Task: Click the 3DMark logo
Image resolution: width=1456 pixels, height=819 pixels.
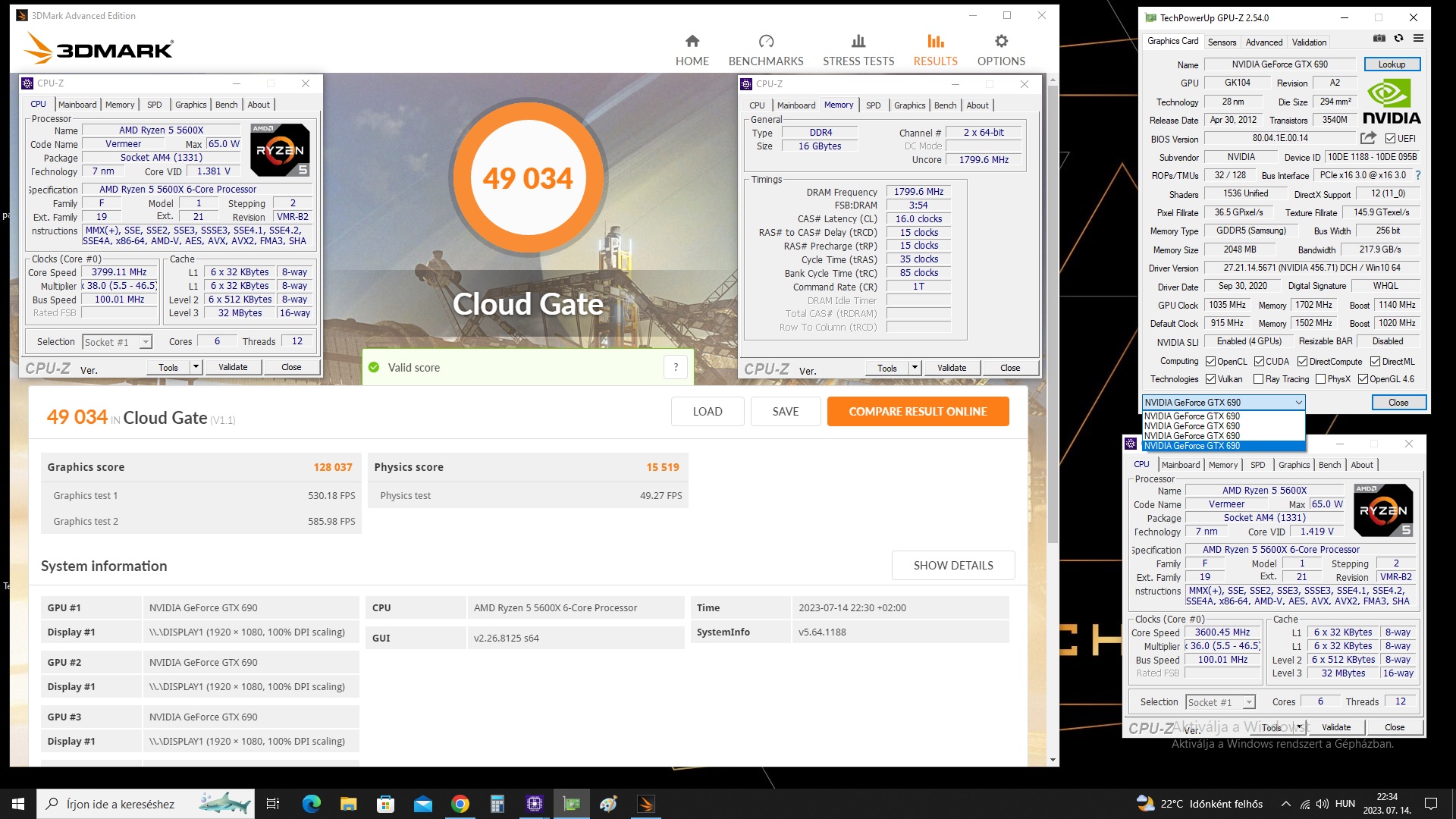Action: point(99,49)
